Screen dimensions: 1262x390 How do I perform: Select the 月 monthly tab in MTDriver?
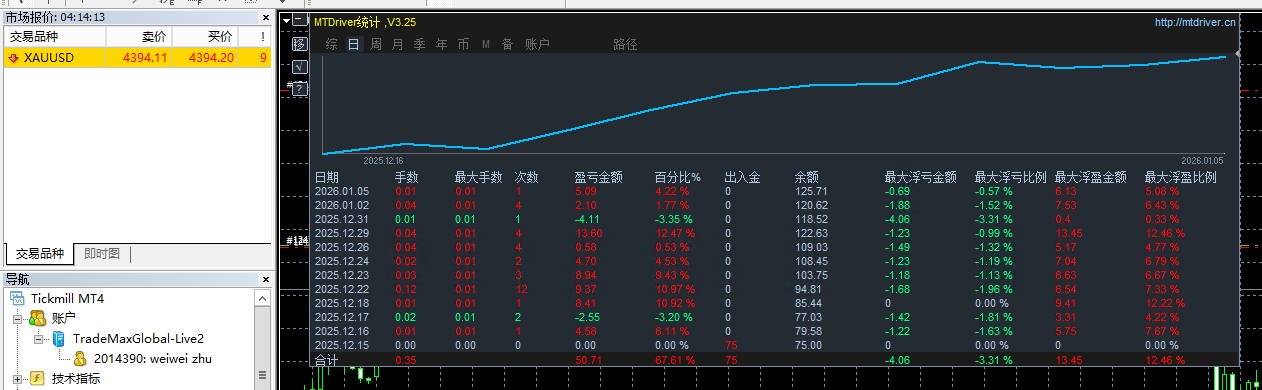click(x=397, y=44)
